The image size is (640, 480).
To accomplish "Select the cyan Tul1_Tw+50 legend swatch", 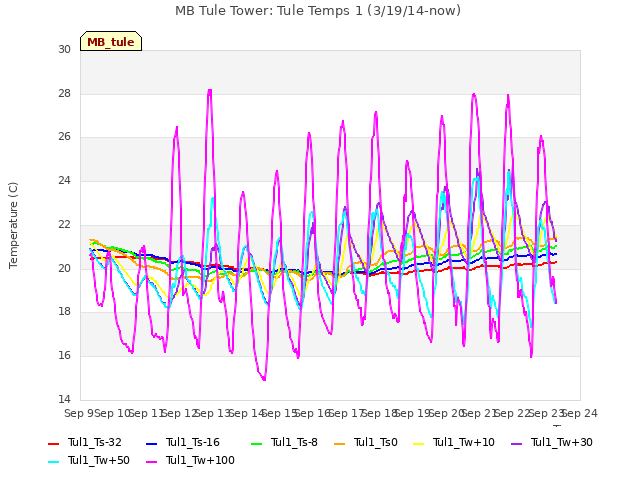I will [53, 461].
